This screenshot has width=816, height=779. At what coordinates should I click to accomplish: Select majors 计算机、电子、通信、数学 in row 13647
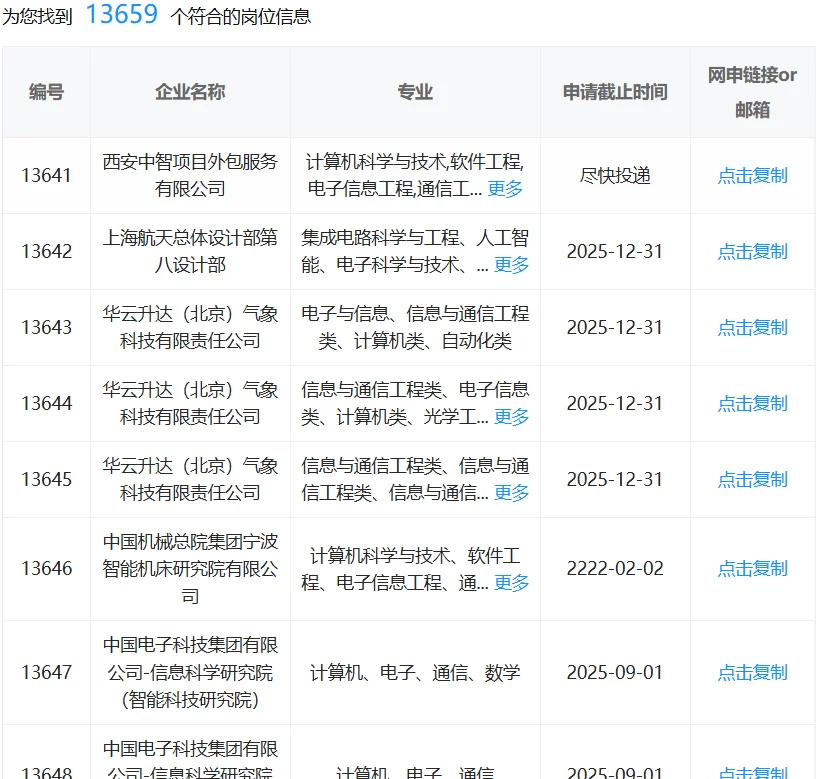click(415, 672)
